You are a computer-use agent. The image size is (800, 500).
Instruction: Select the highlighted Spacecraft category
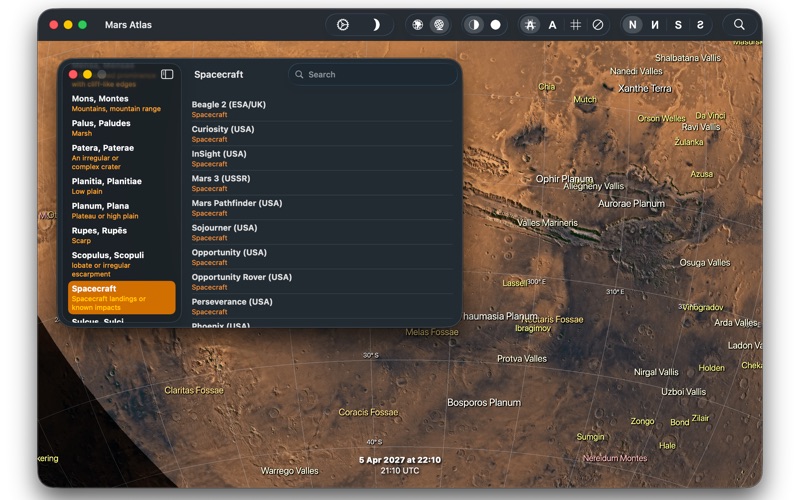tap(121, 297)
